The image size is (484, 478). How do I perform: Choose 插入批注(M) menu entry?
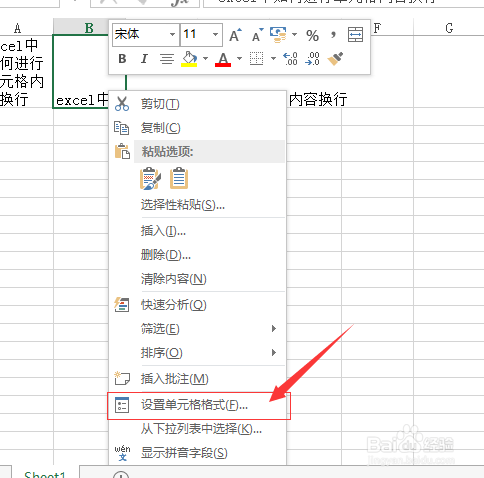click(x=197, y=379)
